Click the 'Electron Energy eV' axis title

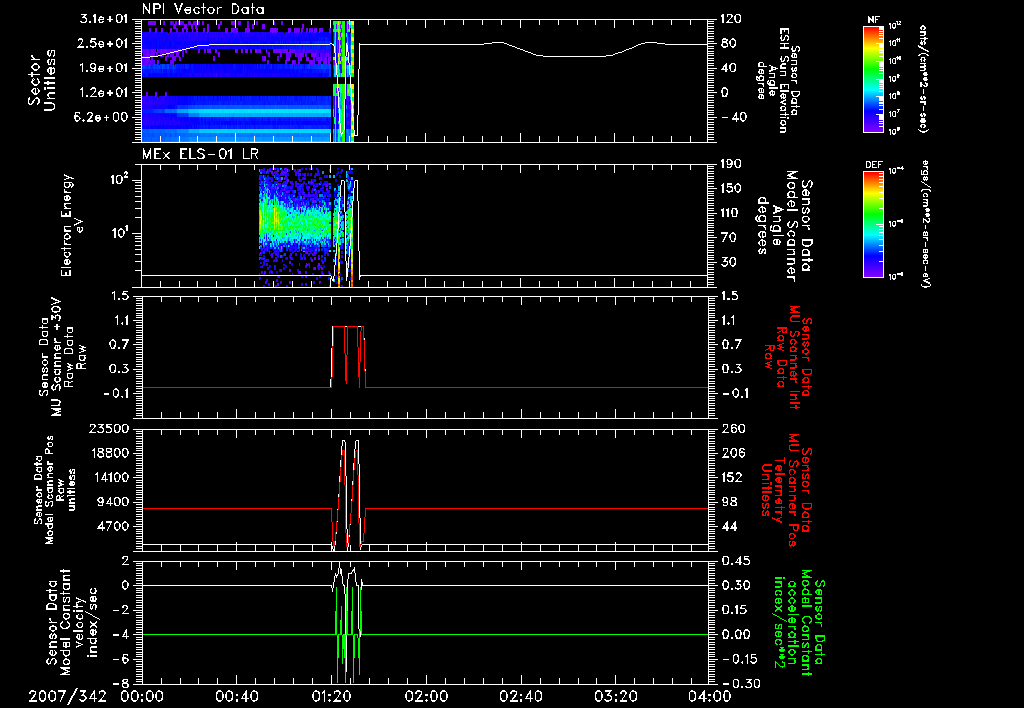pos(72,225)
